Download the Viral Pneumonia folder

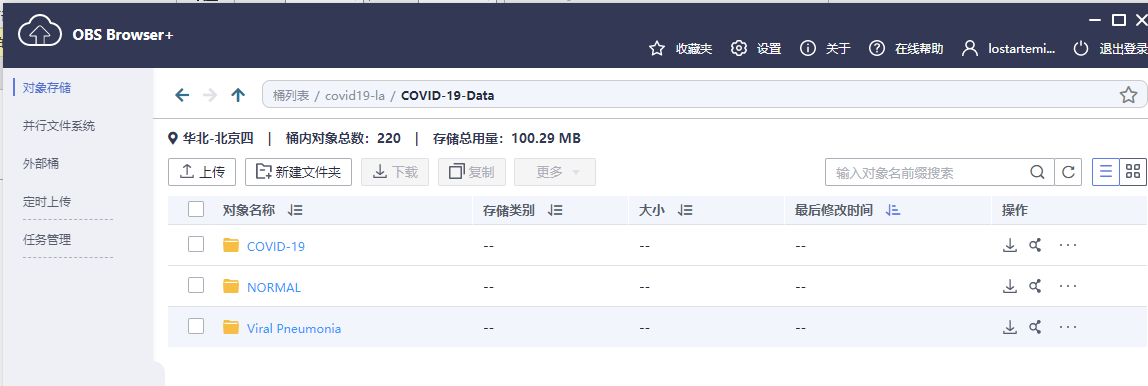tap(1010, 327)
